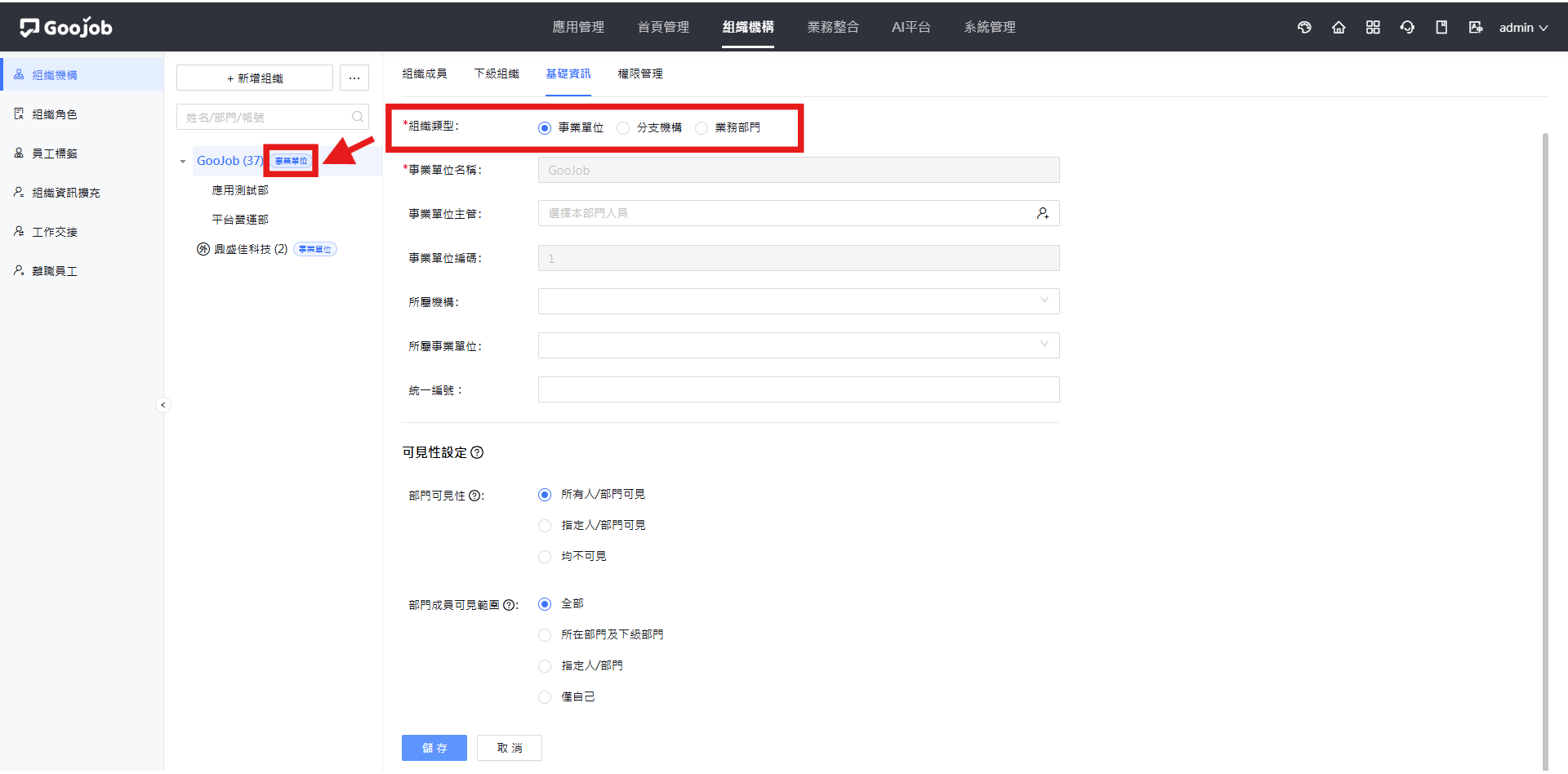Click help icon beside 可見性設定
The width and height of the screenshot is (1568, 774).
(x=477, y=452)
